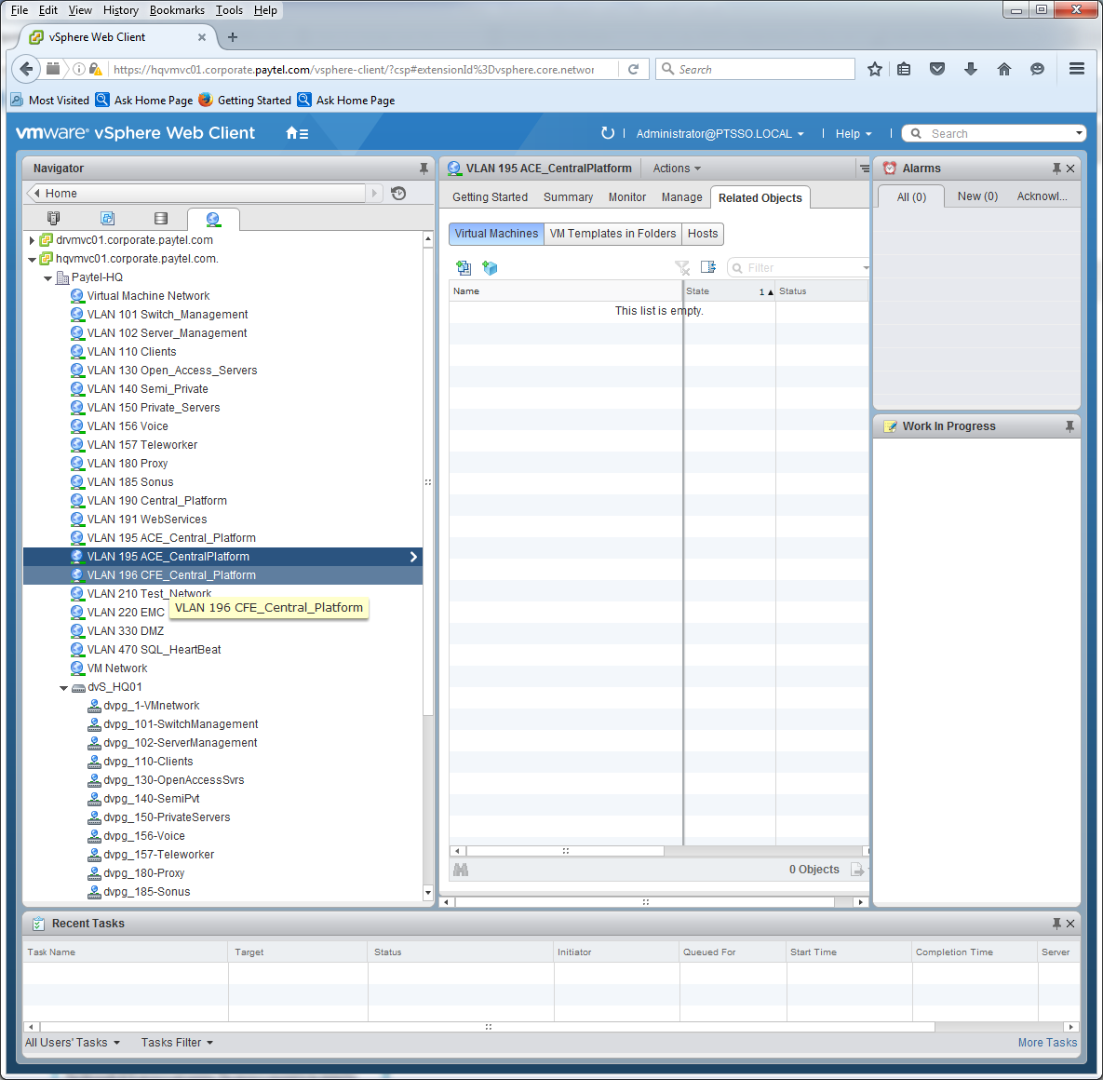Screen dimensions: 1103x1080
Task: Click the Filter field in VM list
Action: point(798,267)
